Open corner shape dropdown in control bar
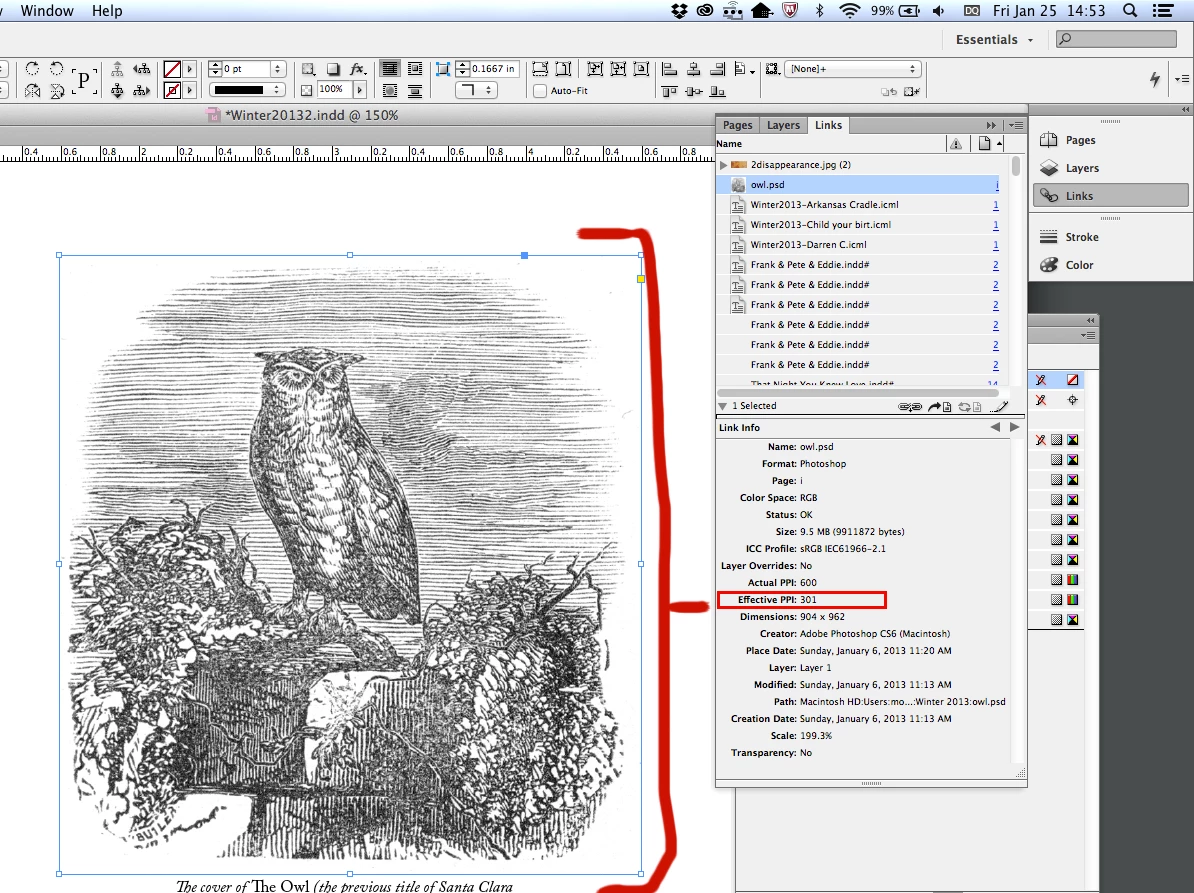The image size is (1194, 893). 477,90
